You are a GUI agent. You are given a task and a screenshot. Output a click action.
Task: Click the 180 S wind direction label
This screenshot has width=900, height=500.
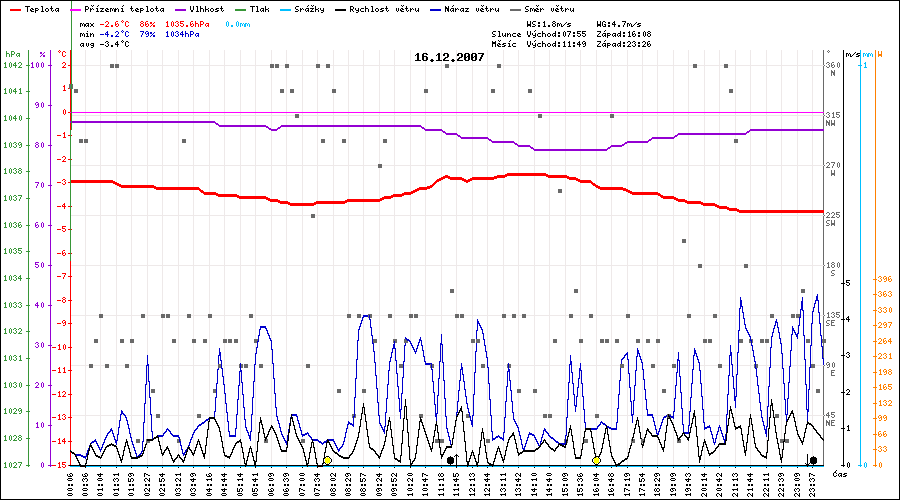tap(833, 269)
